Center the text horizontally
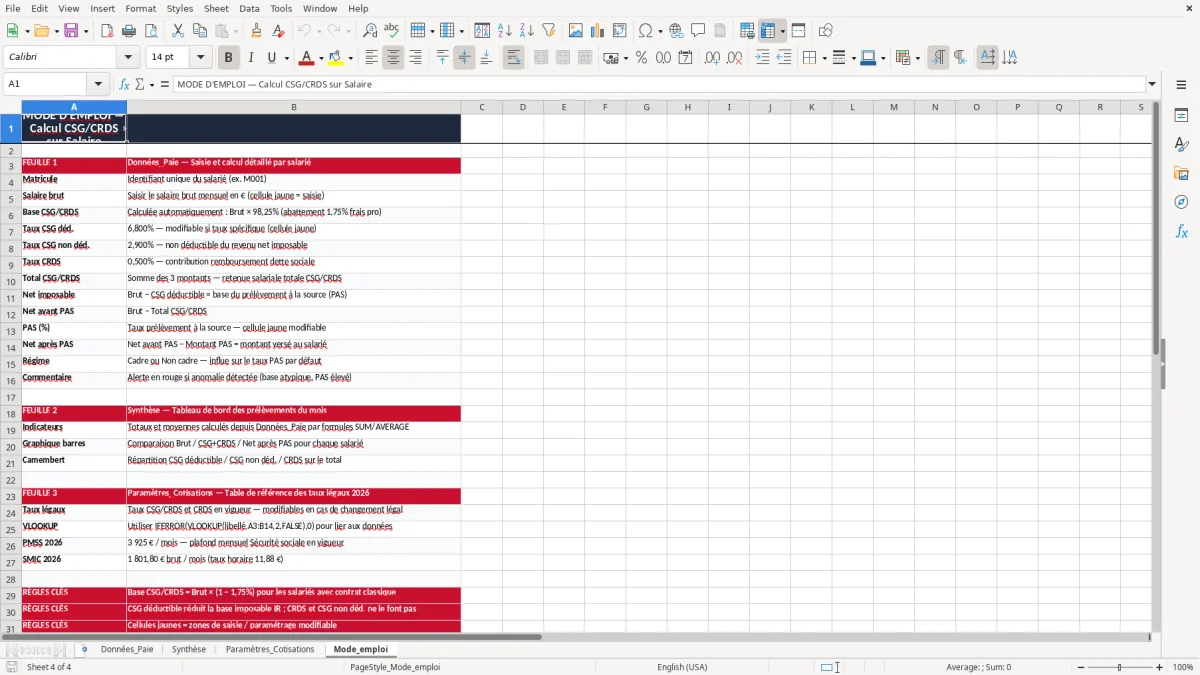This screenshot has height=675, width=1200. tap(394, 58)
